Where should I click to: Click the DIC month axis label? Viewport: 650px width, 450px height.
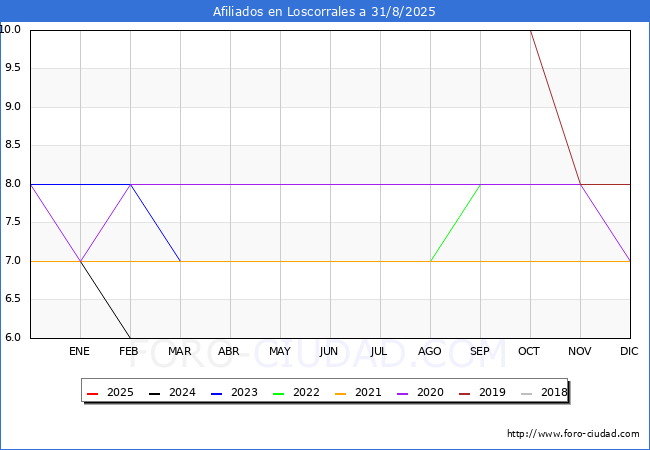coord(629,351)
